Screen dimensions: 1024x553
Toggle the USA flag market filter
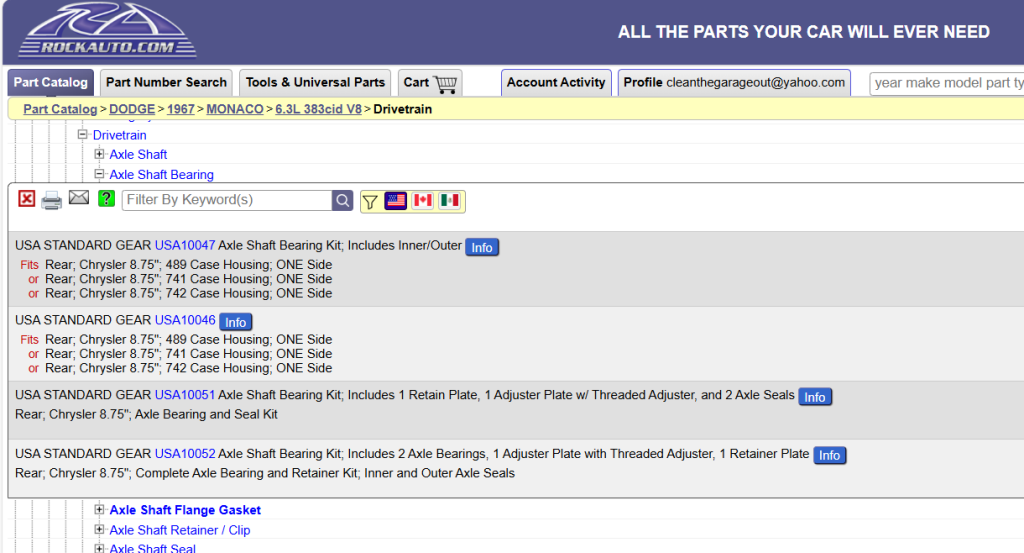(396, 200)
